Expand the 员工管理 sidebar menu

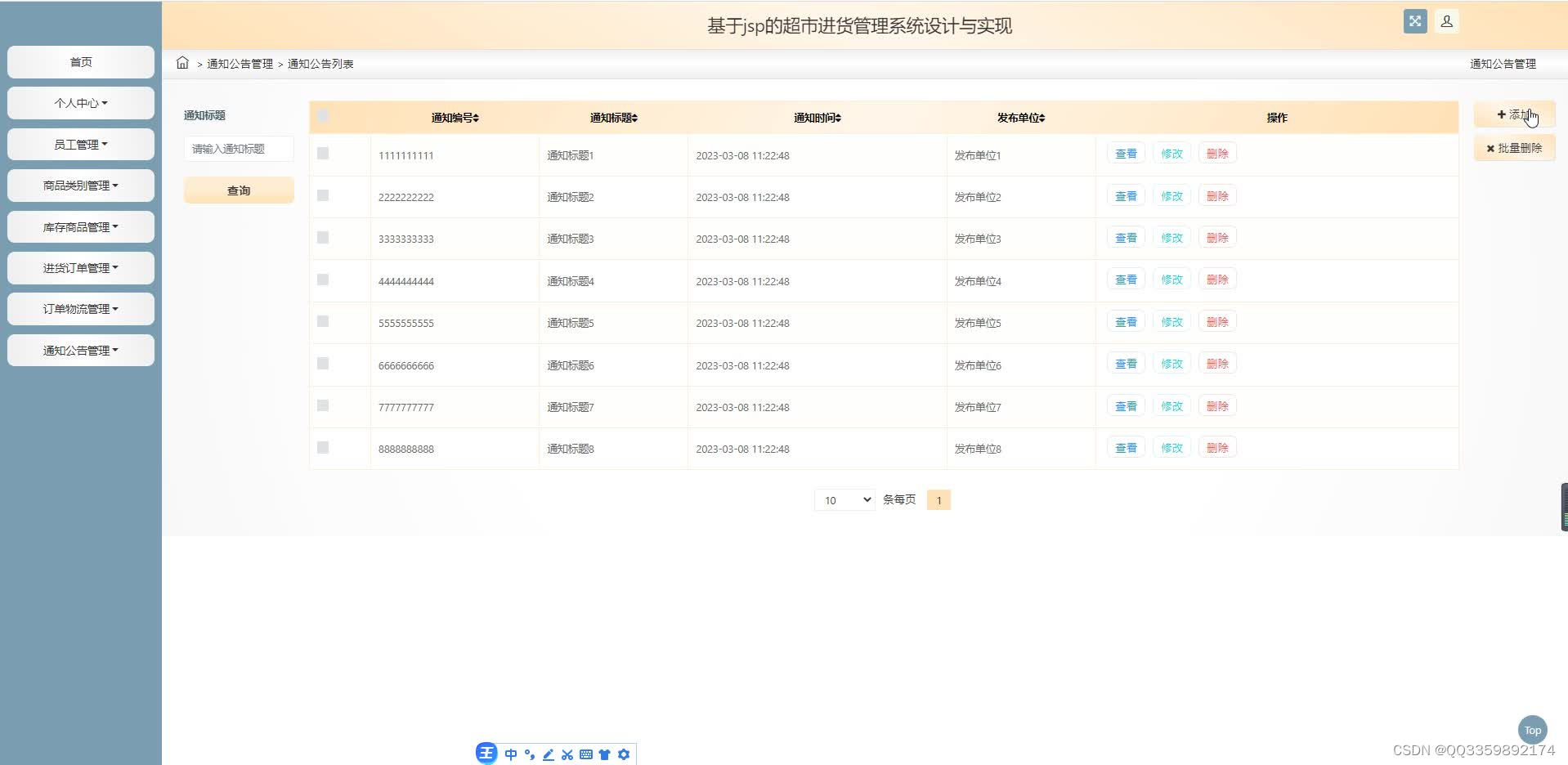point(81,145)
